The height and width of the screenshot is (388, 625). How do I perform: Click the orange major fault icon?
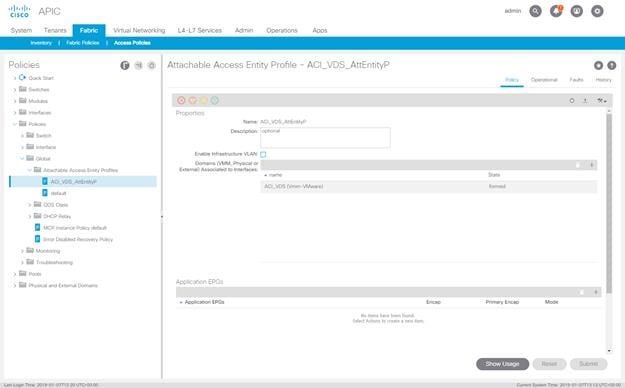click(193, 100)
